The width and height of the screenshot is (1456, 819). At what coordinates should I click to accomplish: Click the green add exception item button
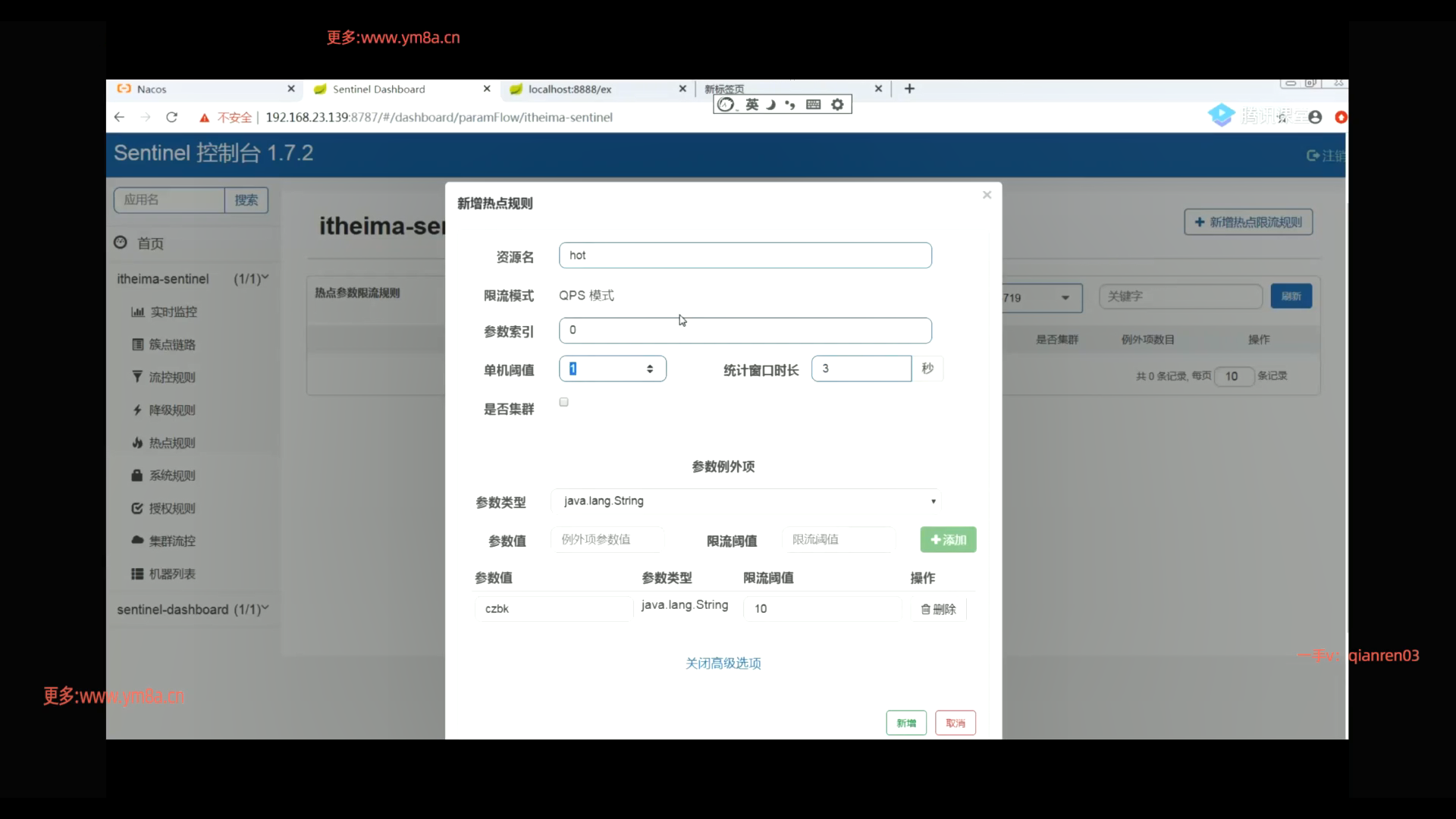(x=948, y=540)
